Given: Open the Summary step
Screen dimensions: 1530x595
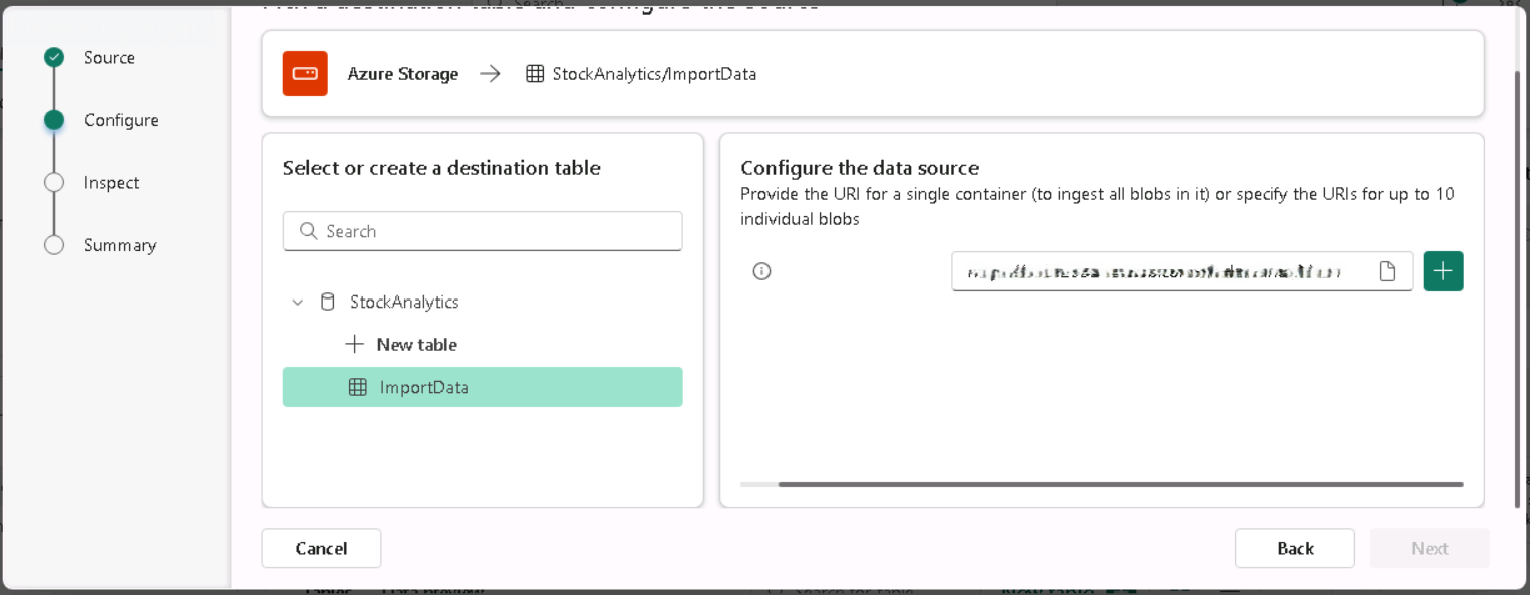Looking at the screenshot, I should coord(120,245).
